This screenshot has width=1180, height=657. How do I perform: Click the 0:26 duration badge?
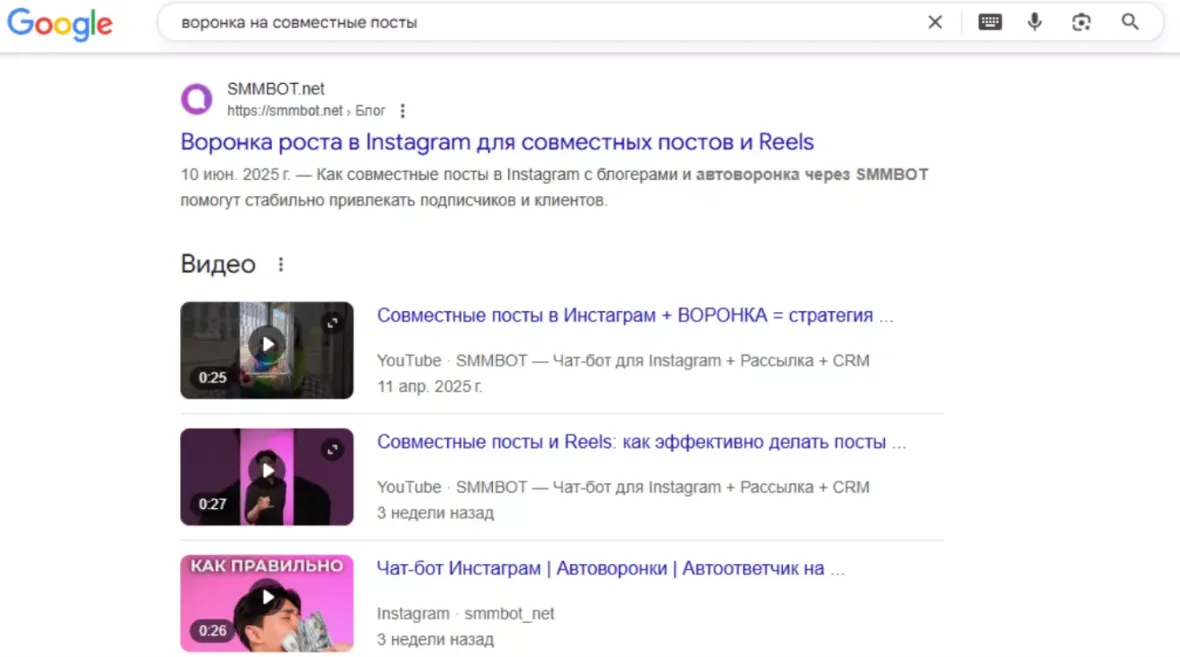tap(212, 630)
